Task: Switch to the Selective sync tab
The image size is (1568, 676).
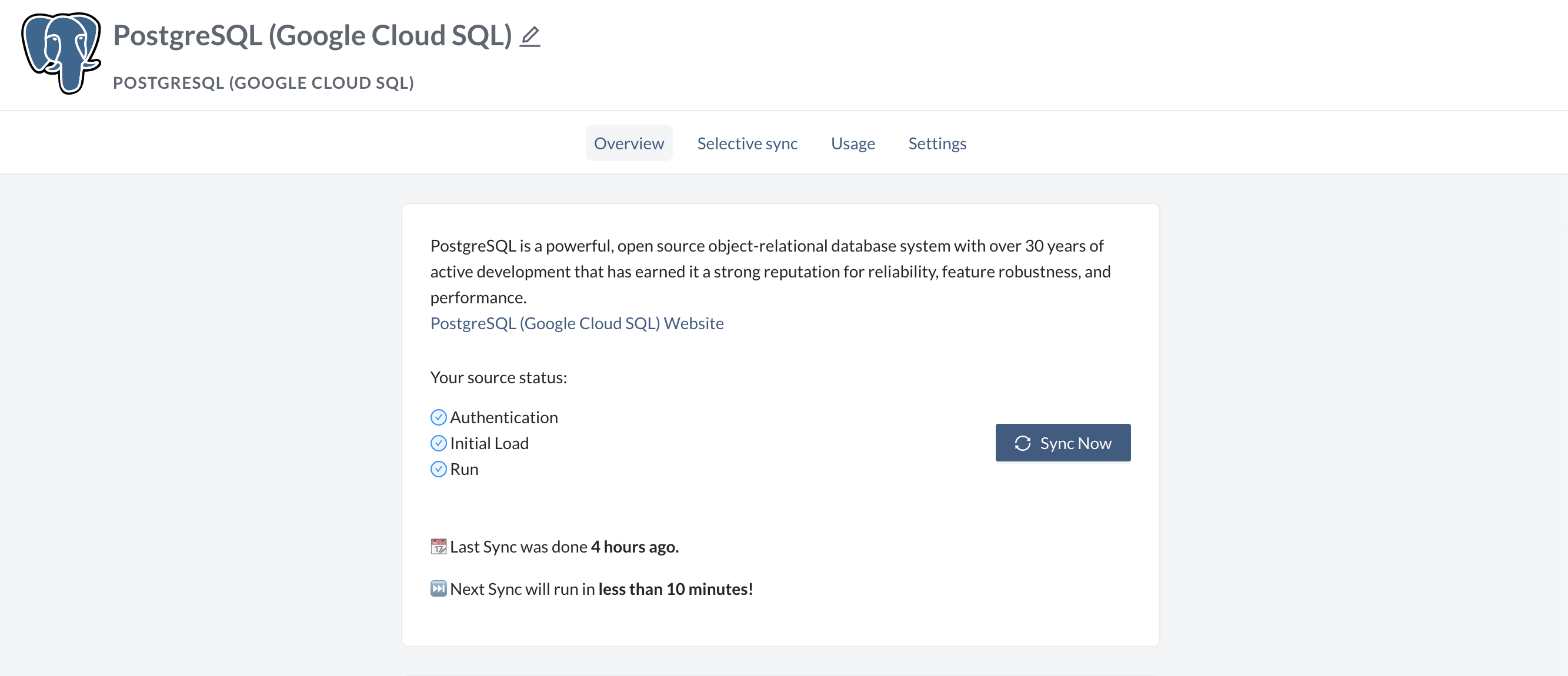Action: [x=747, y=143]
